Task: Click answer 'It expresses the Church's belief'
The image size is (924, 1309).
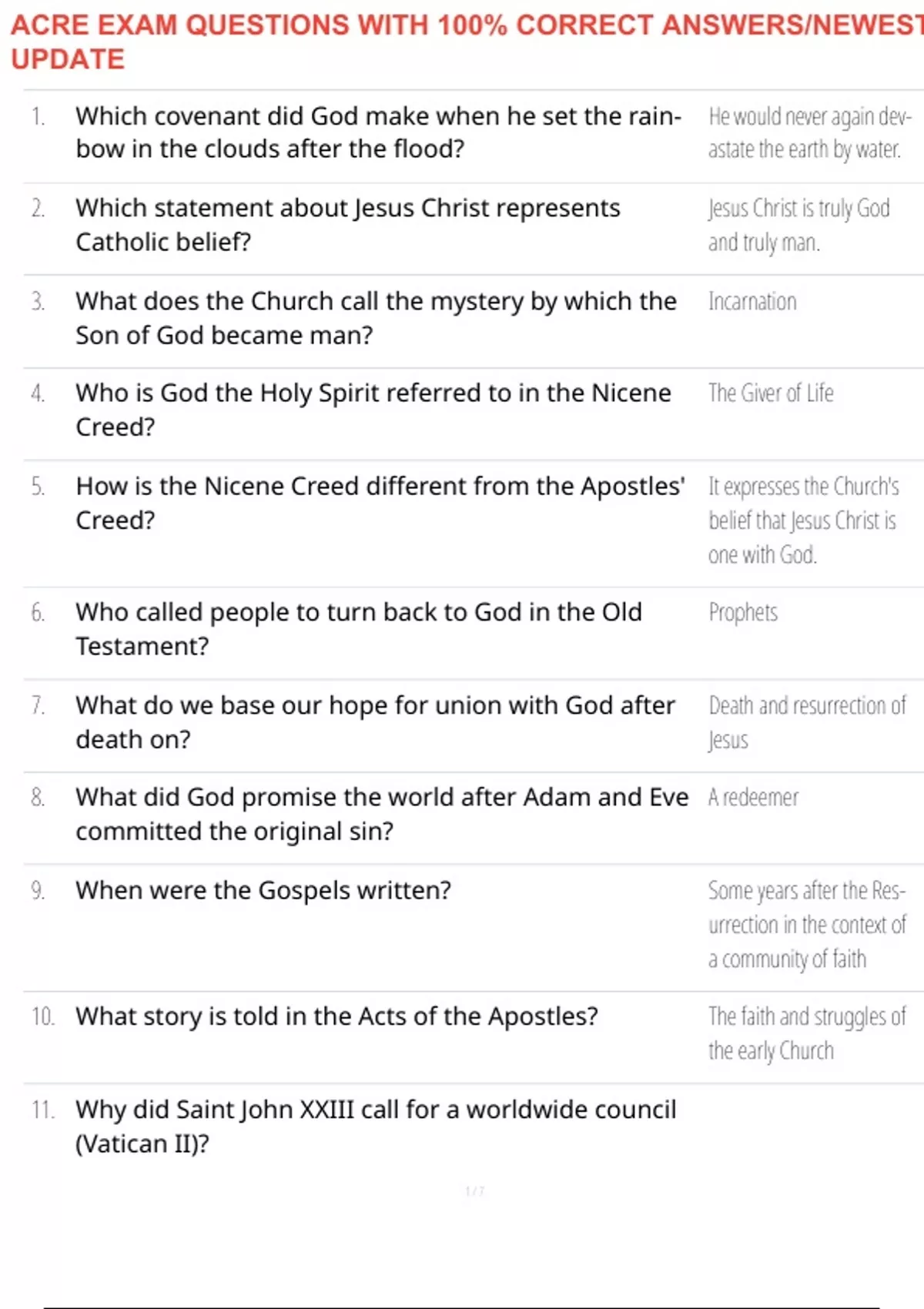Action: coord(804,521)
